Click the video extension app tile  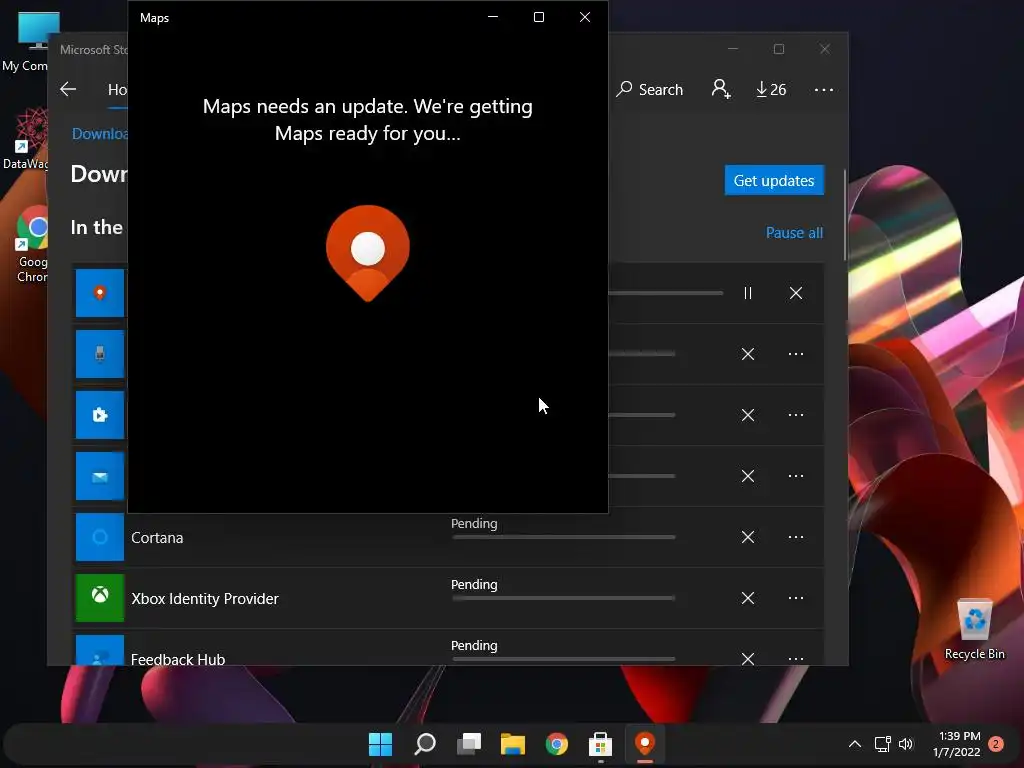(100, 415)
